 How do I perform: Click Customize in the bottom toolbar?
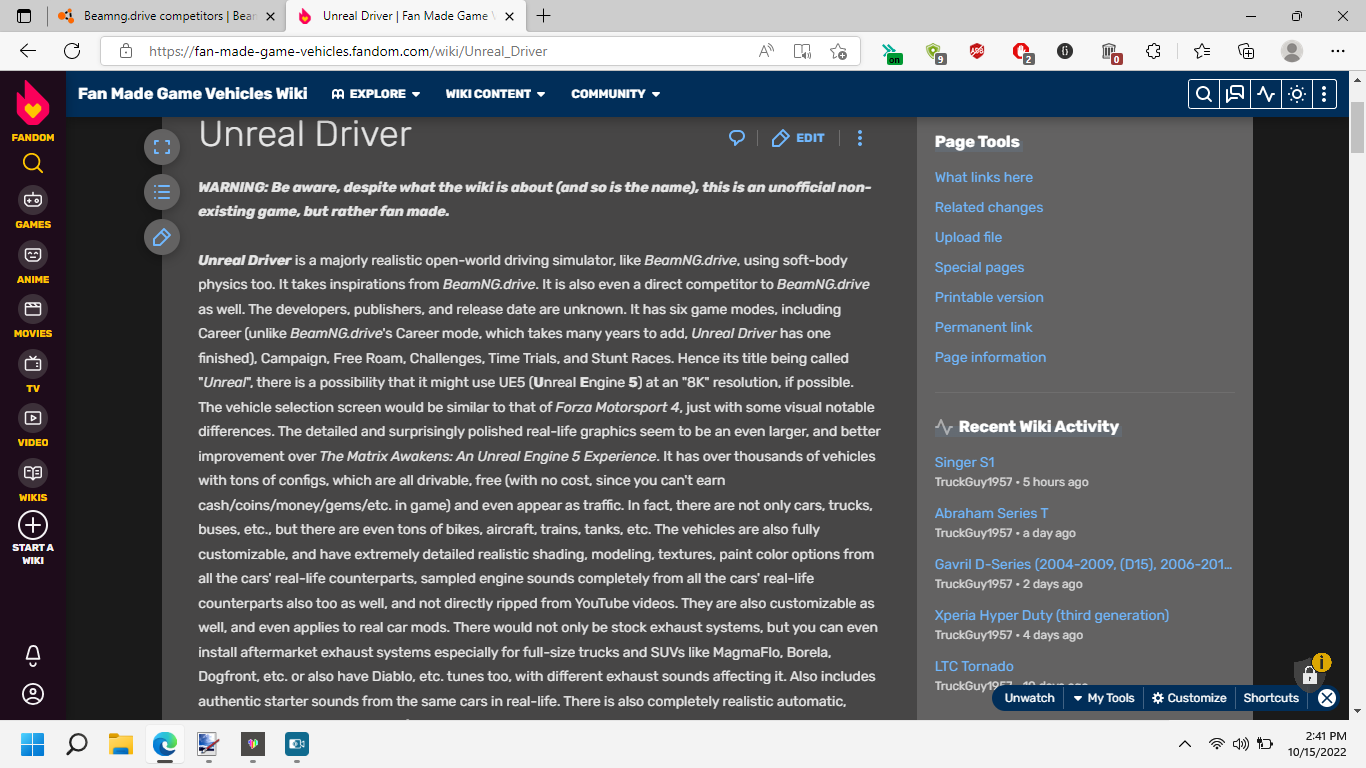click(x=1189, y=698)
